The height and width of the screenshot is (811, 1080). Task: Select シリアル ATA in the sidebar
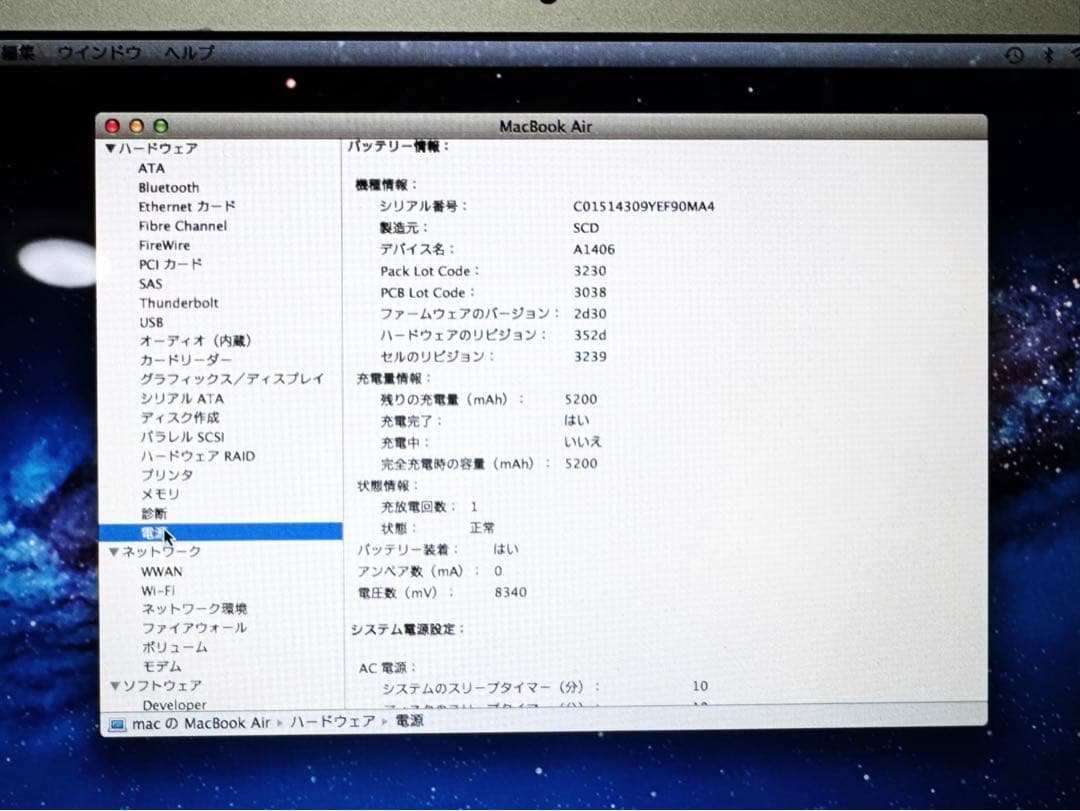pos(183,398)
